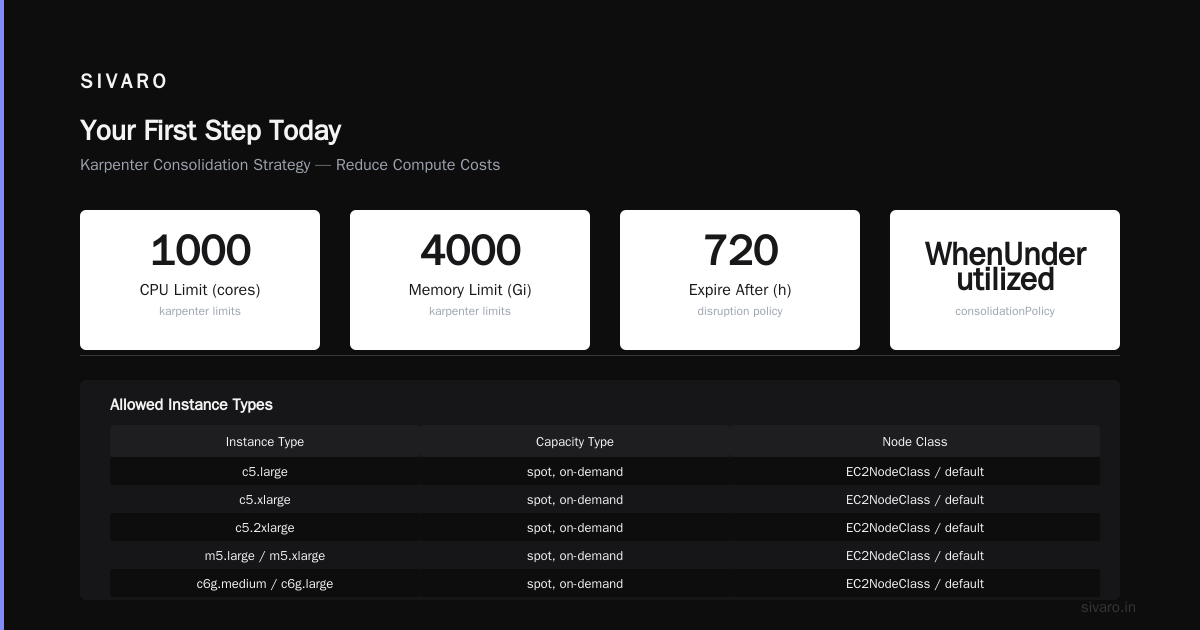Click node class in the m5.large row
Image resolution: width=1200 pixels, height=630 pixels.
pos(915,555)
